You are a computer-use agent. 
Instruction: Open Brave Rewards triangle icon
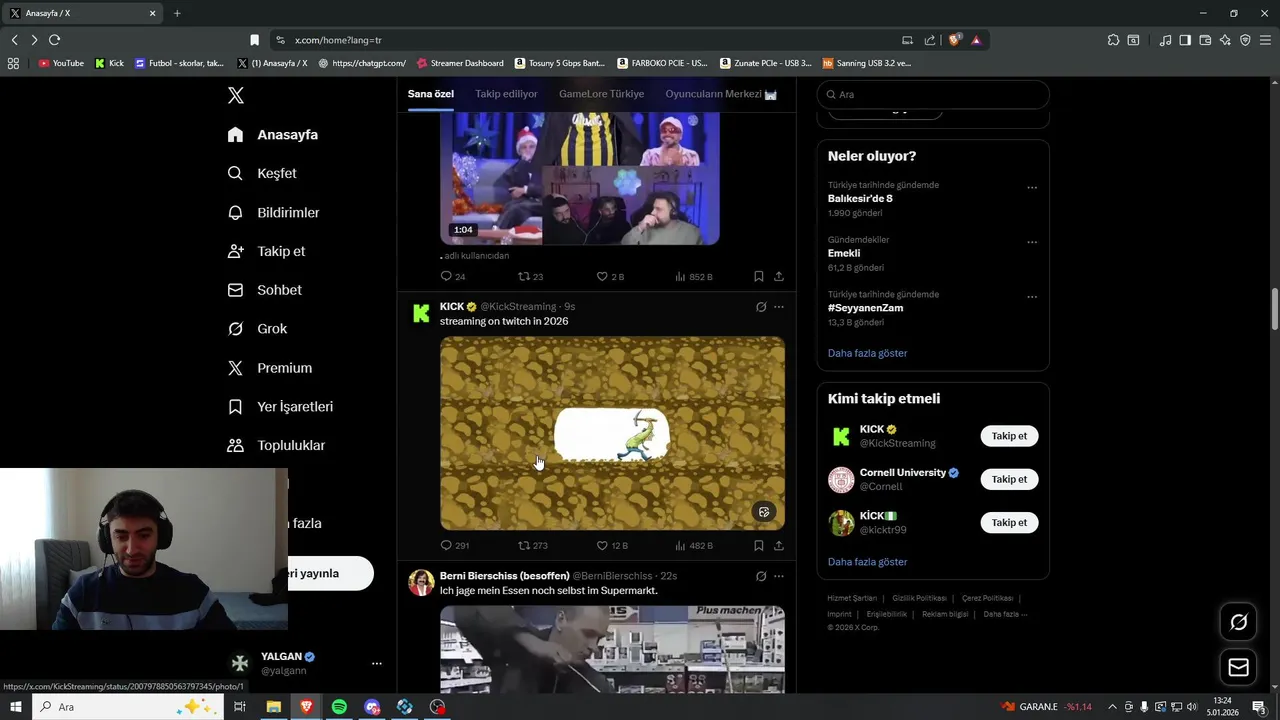coord(976,40)
